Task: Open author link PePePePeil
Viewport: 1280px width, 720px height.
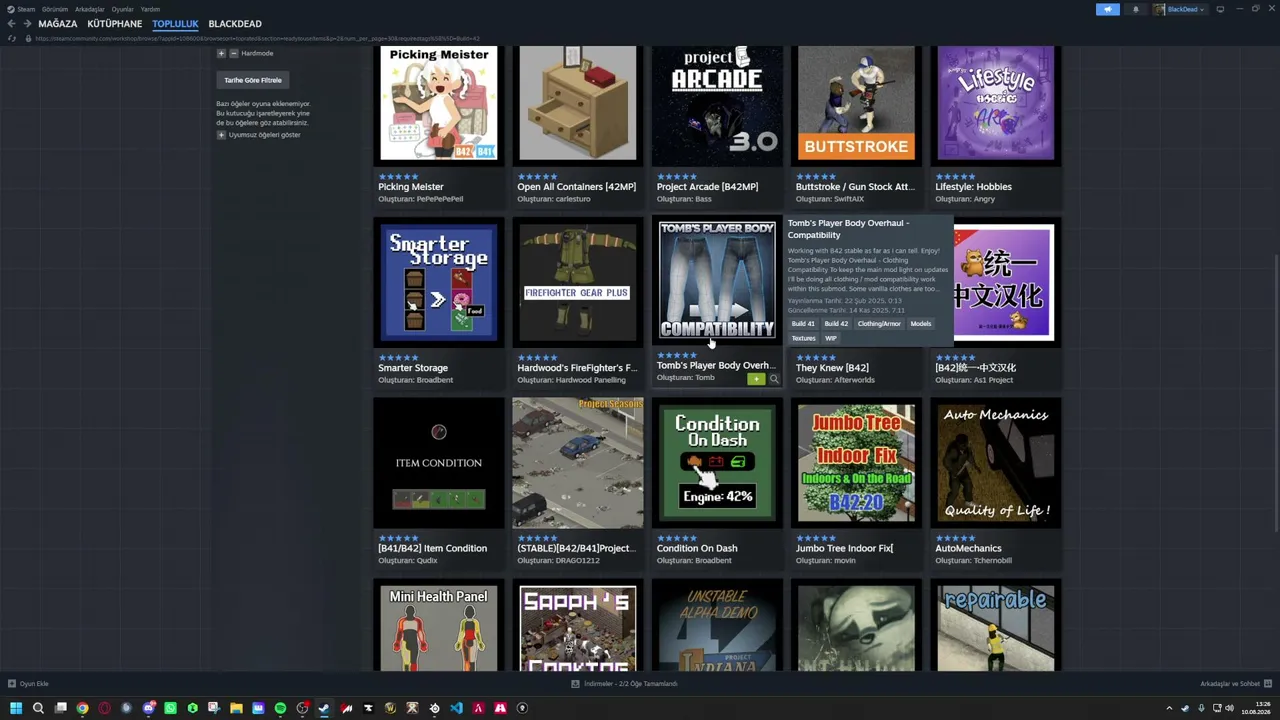Action: click(x=439, y=199)
